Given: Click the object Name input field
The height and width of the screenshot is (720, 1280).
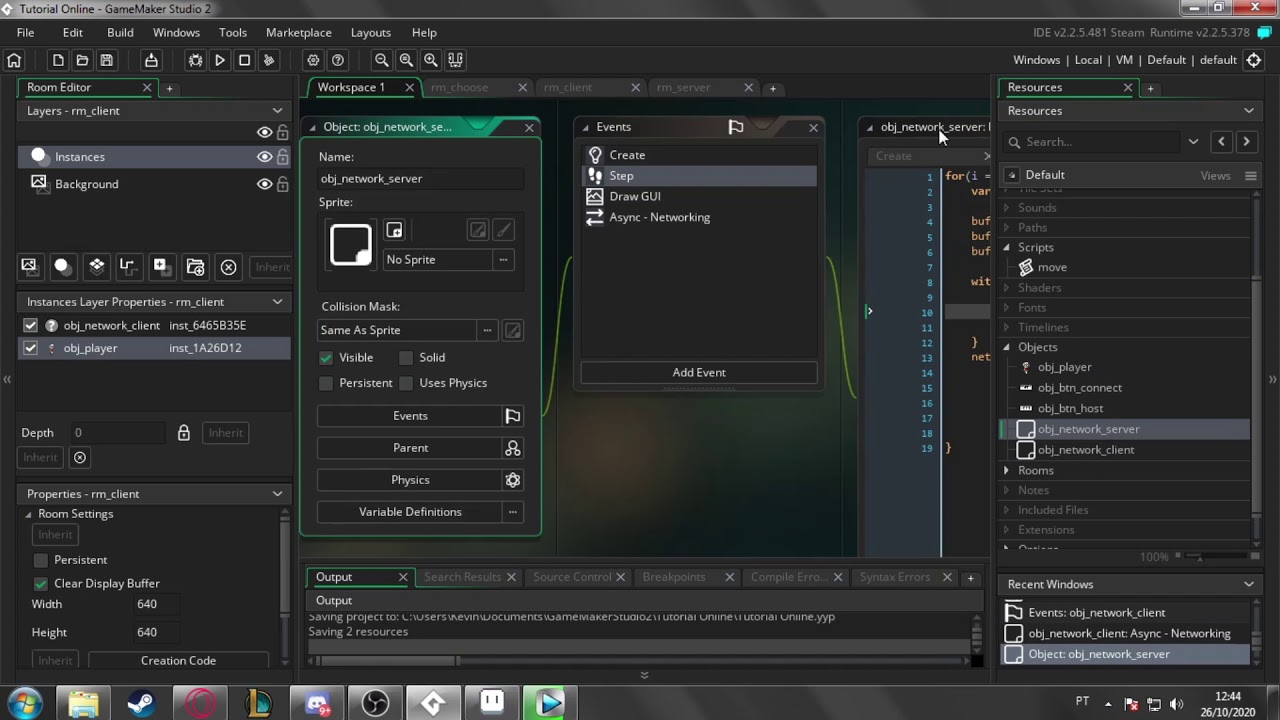Looking at the screenshot, I should coord(420,178).
